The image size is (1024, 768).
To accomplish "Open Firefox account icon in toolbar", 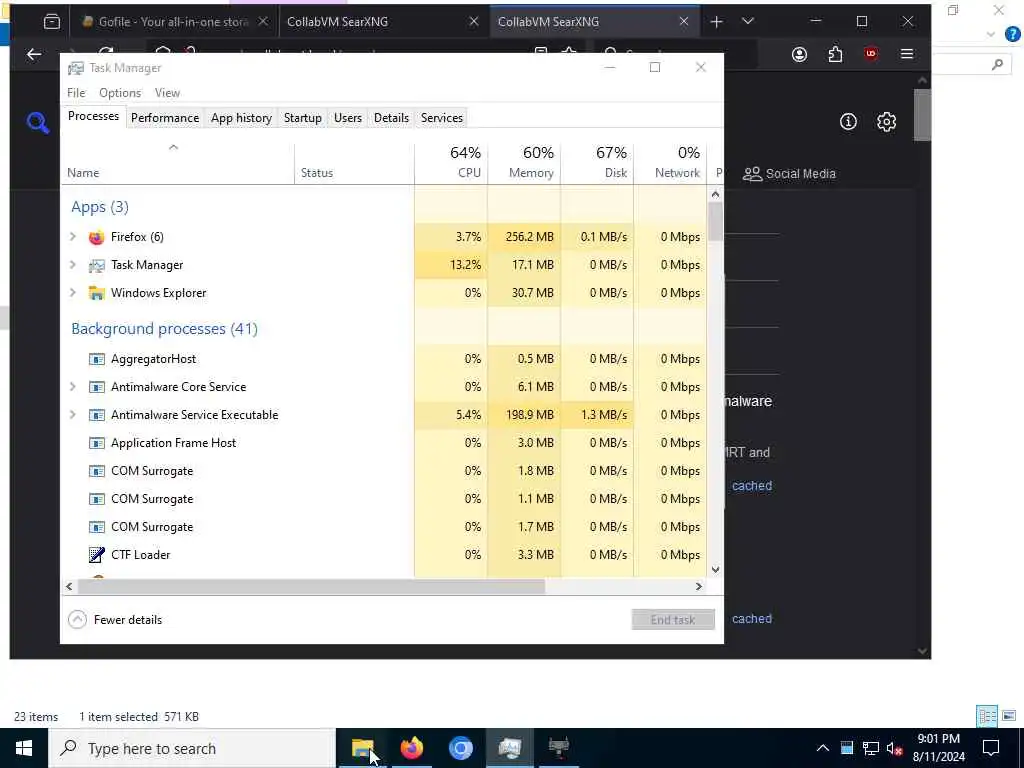I will [799, 54].
